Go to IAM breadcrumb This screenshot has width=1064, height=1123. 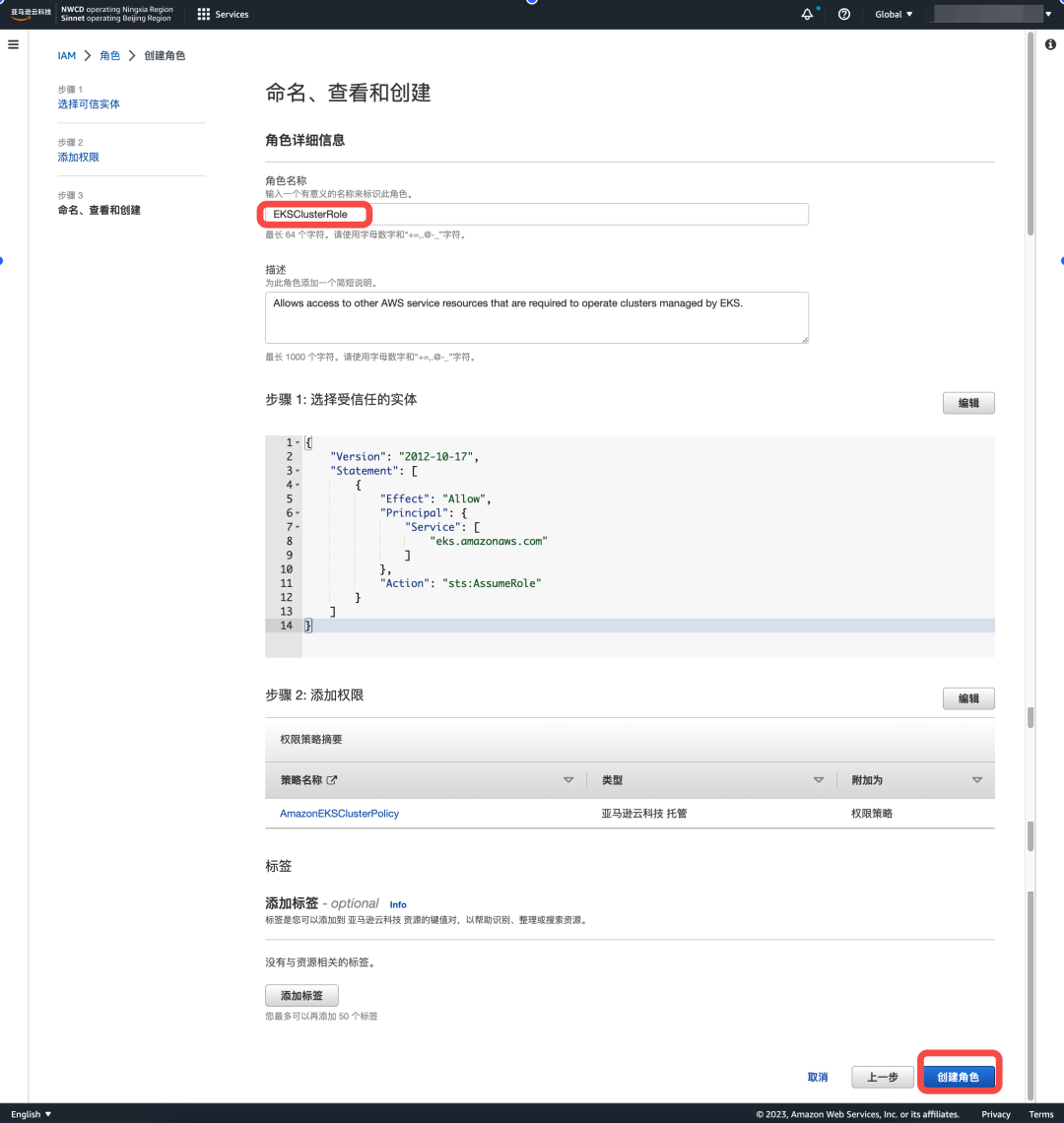click(67, 56)
